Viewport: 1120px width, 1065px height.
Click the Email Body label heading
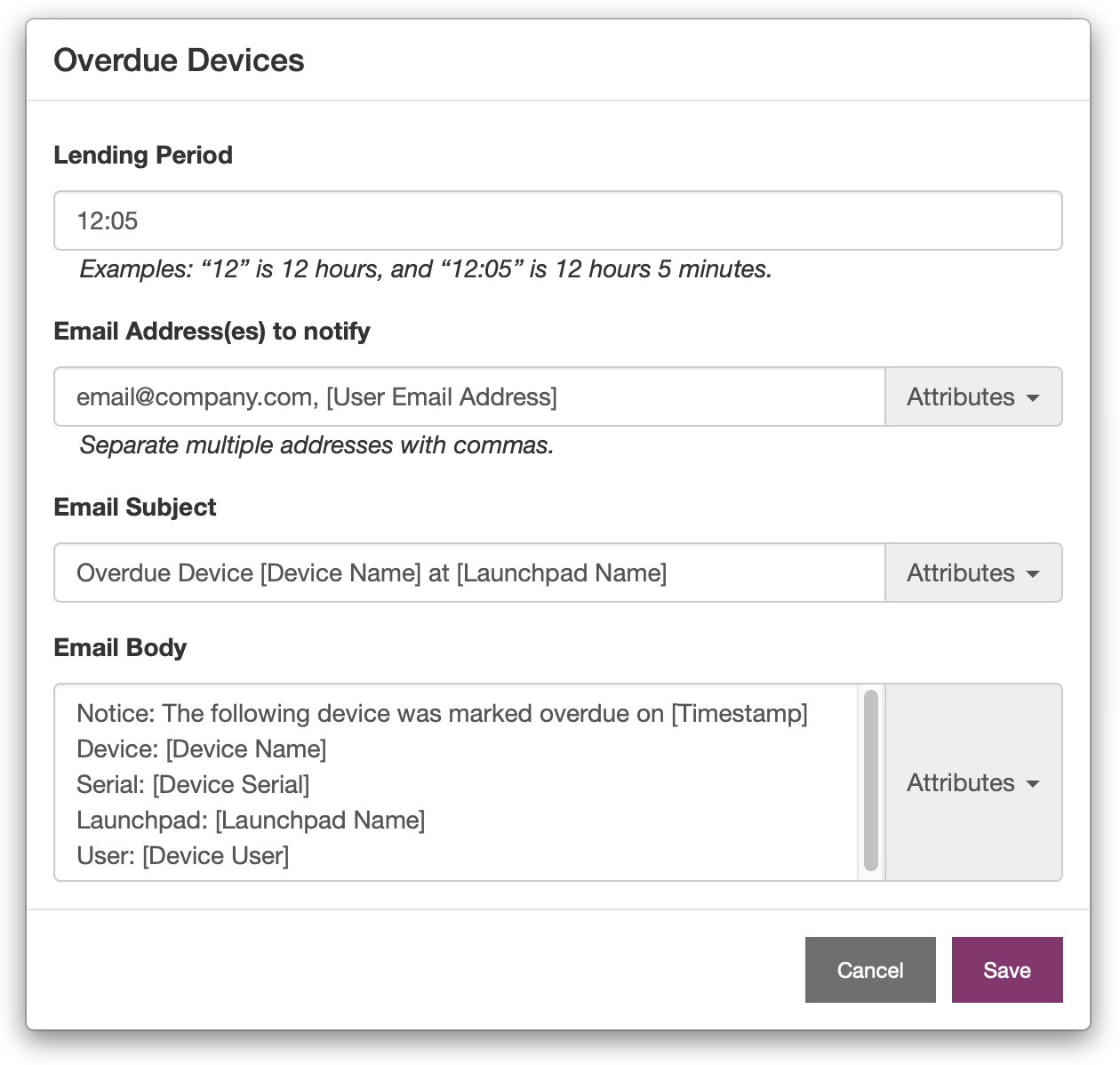pos(120,647)
